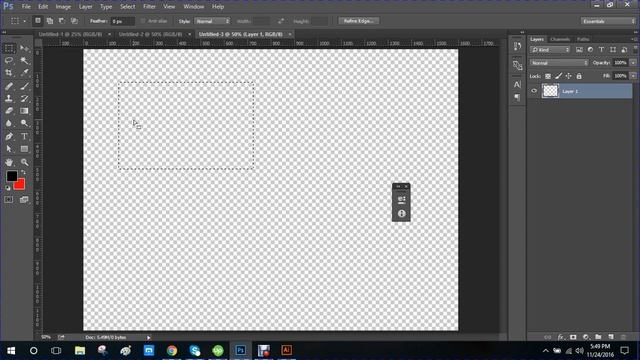The image size is (640, 360).
Task: Select the Clone Stamp tool
Action: pos(9,98)
